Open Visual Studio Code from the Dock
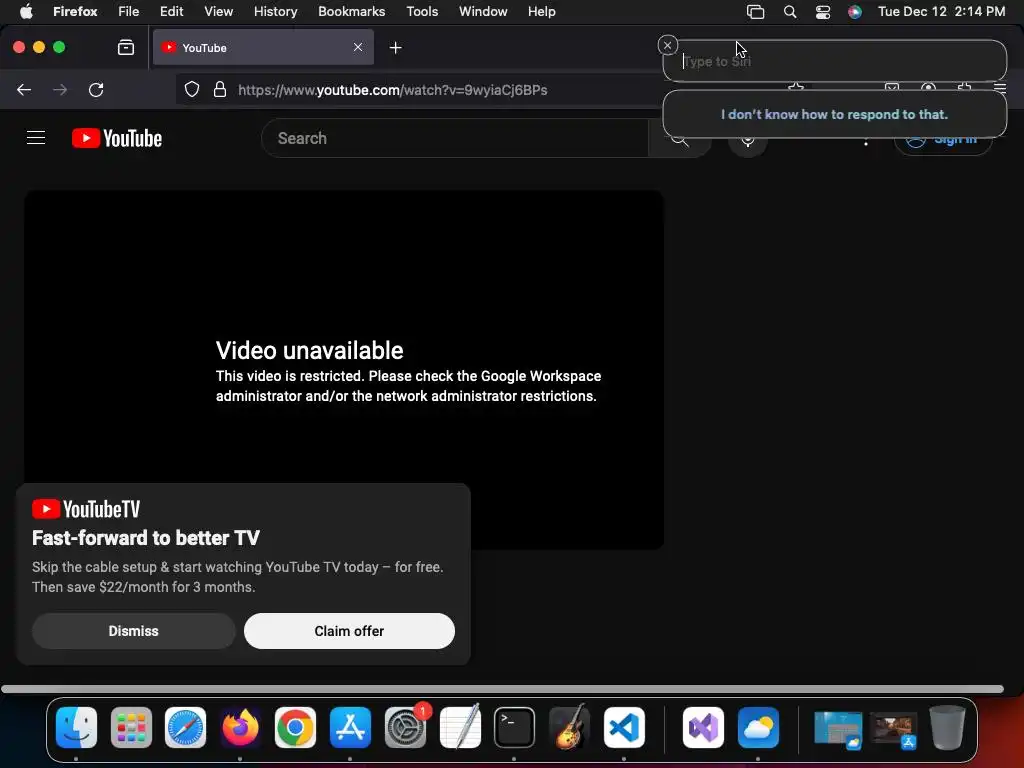 tap(624, 727)
